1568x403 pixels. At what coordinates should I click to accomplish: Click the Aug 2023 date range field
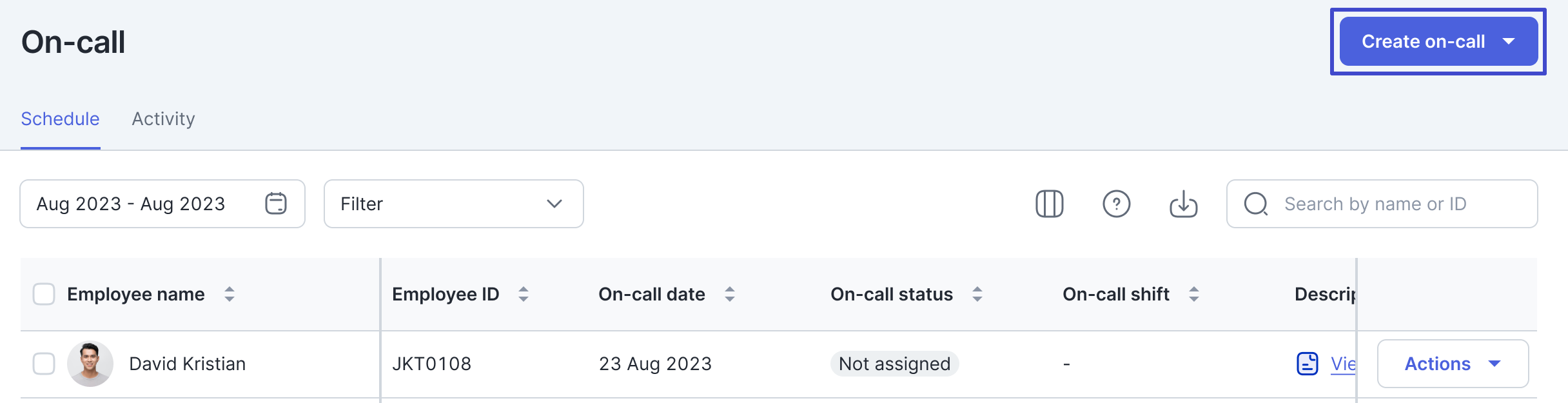(x=132, y=204)
